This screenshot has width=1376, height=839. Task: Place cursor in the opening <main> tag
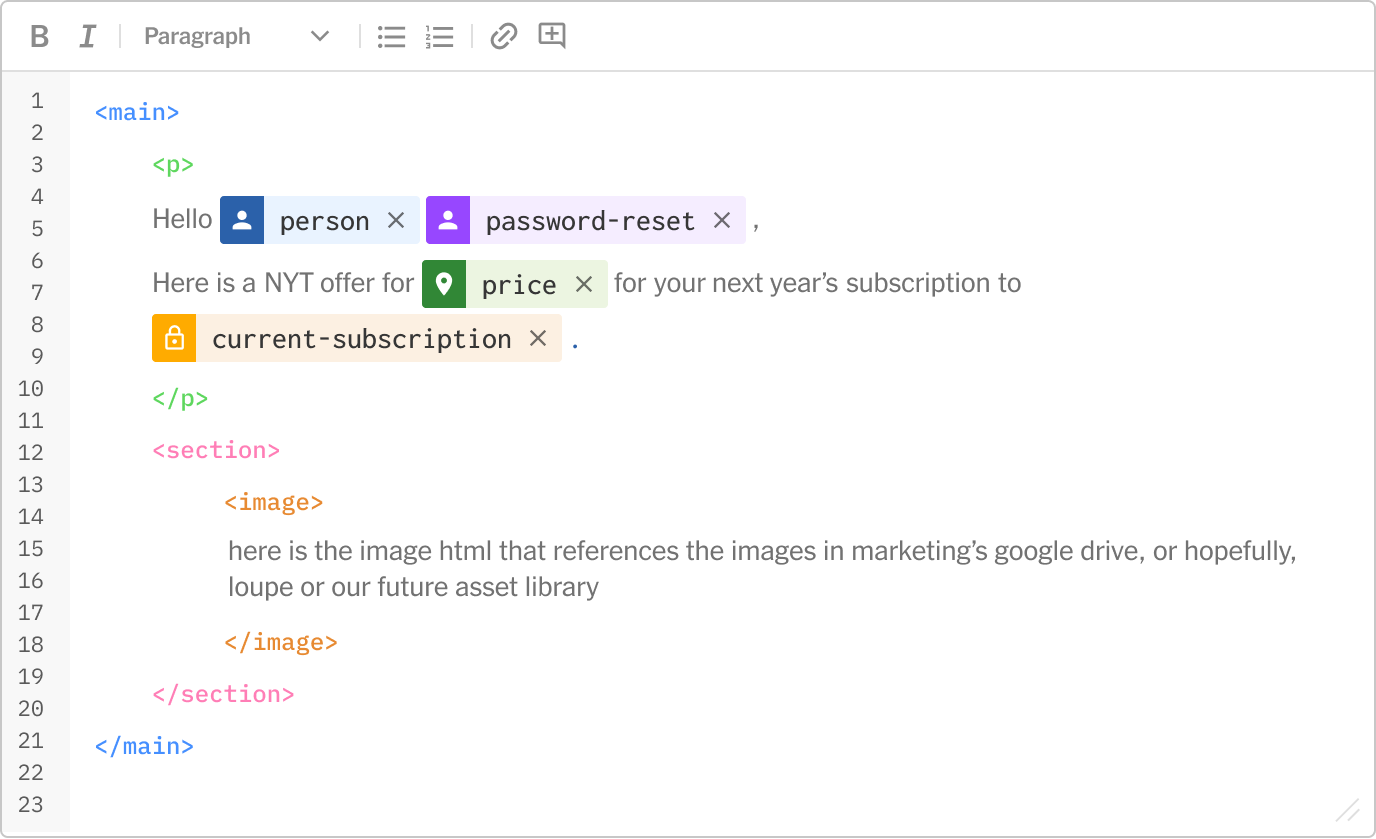coord(136,112)
